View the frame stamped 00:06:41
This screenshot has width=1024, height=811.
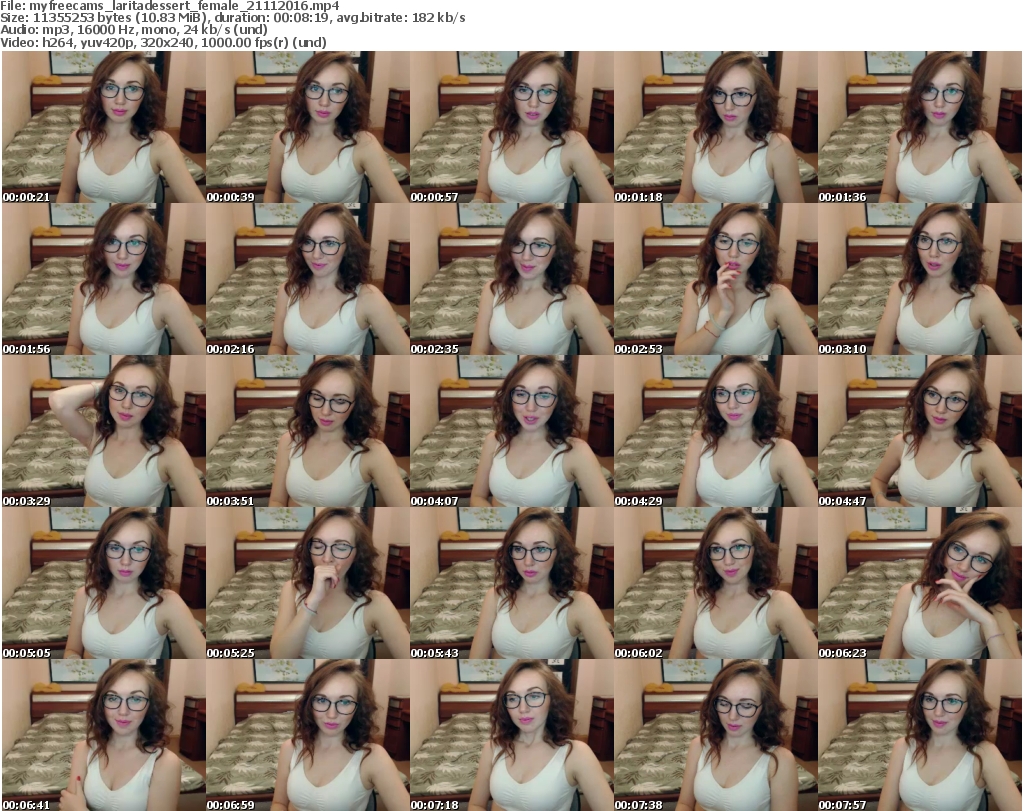104,735
